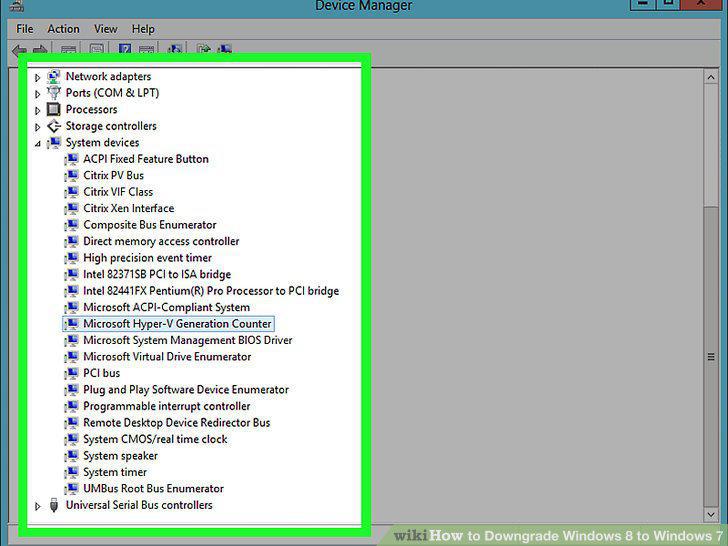This screenshot has height=546, width=728.
Task: Select the Citrix VIF Class device
Action: [x=118, y=192]
